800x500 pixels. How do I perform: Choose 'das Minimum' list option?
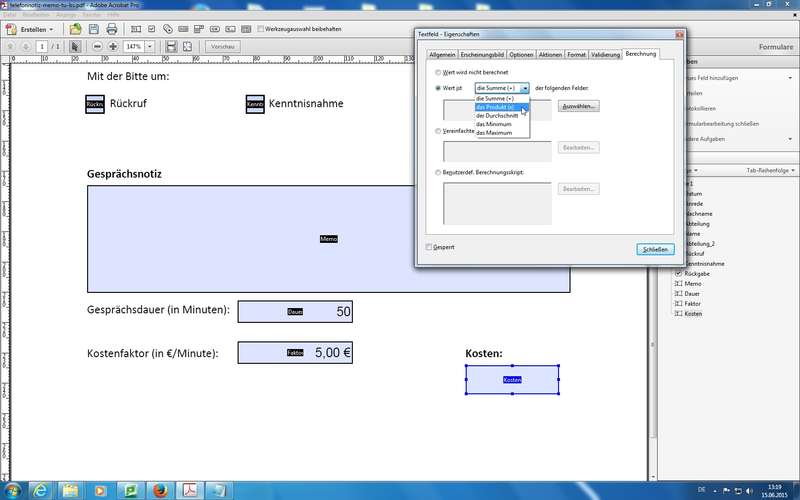pos(502,124)
